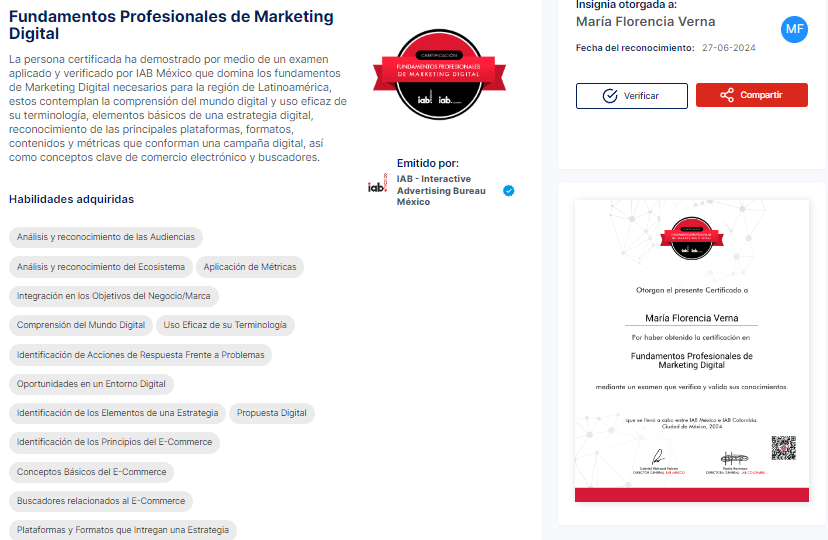Select the Aplicación de Métricas skill tag
This screenshot has height=540, width=828.
click(250, 267)
